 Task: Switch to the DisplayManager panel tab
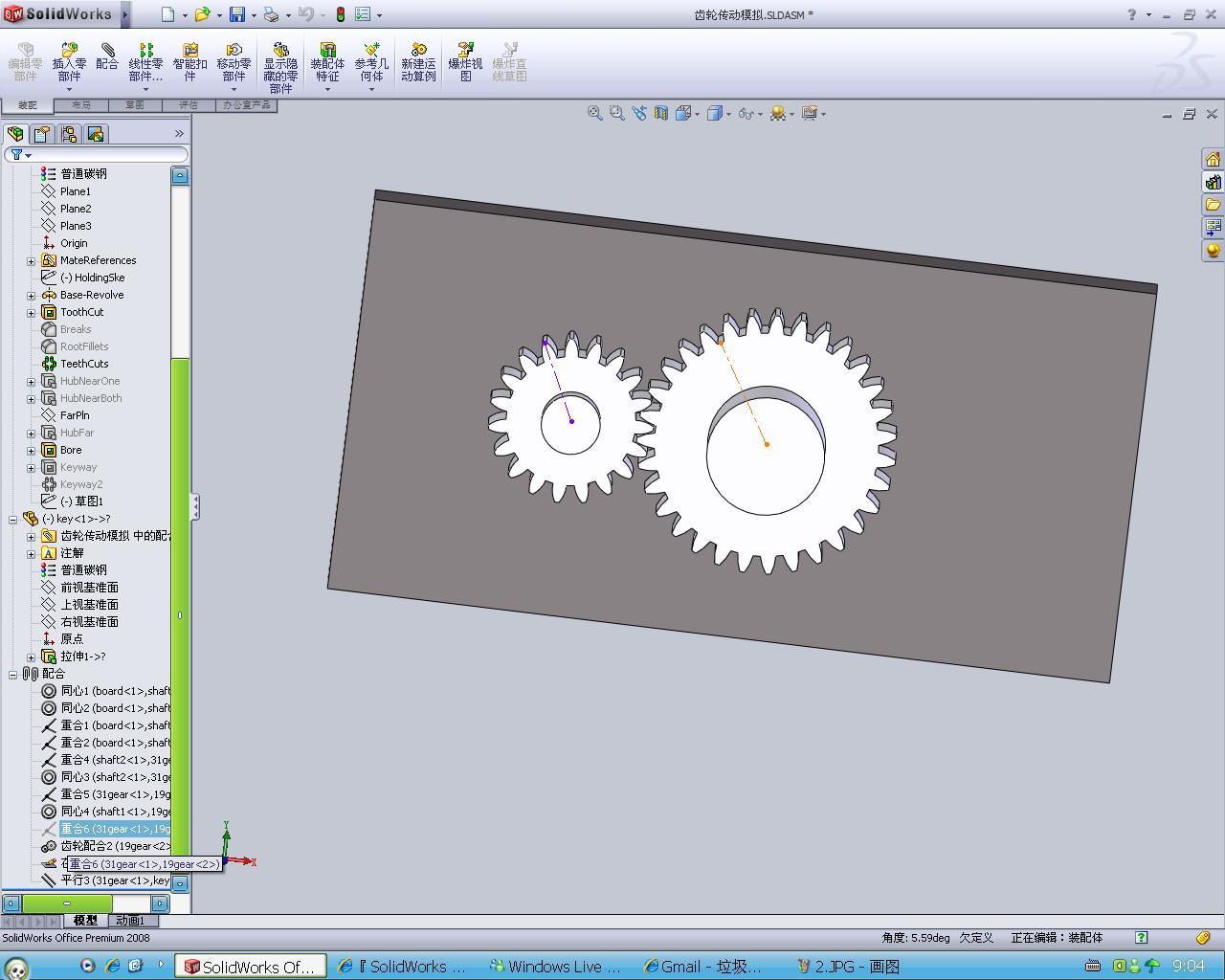pos(96,134)
